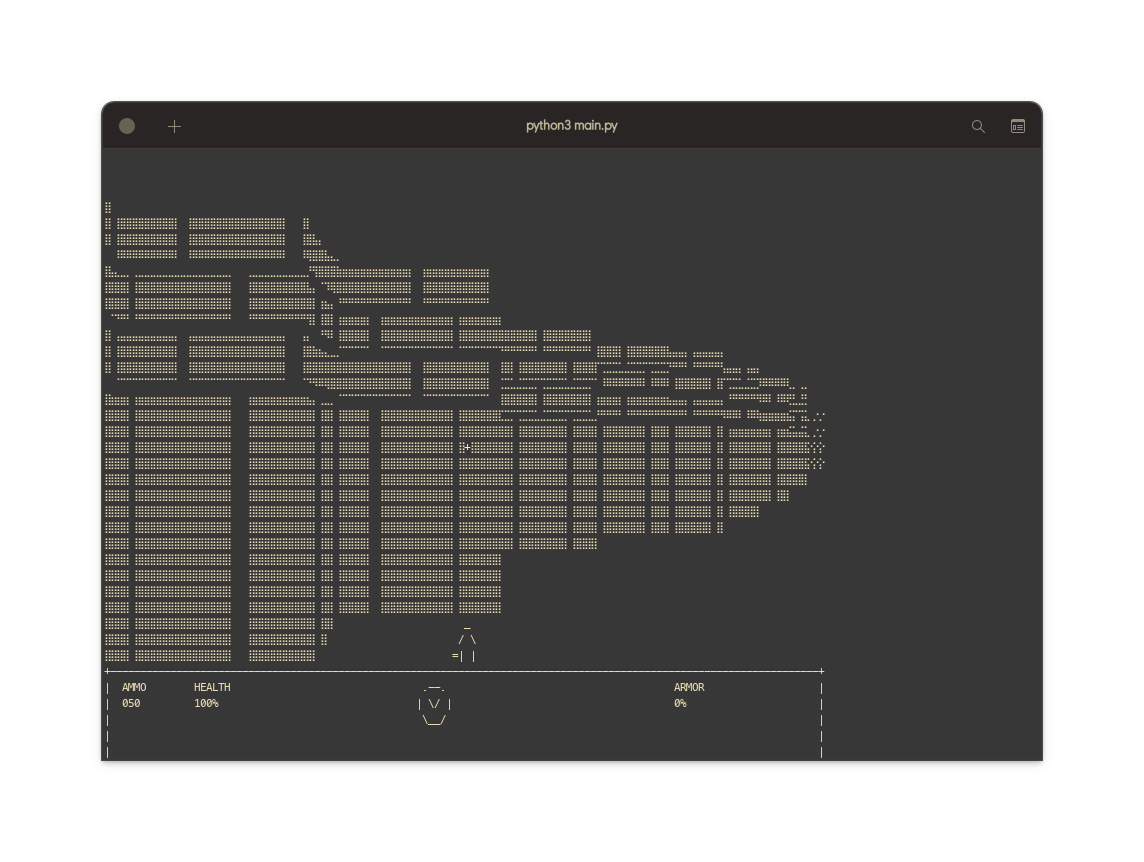
Task: Click the HEALTH label in the HUD
Action: (212, 687)
